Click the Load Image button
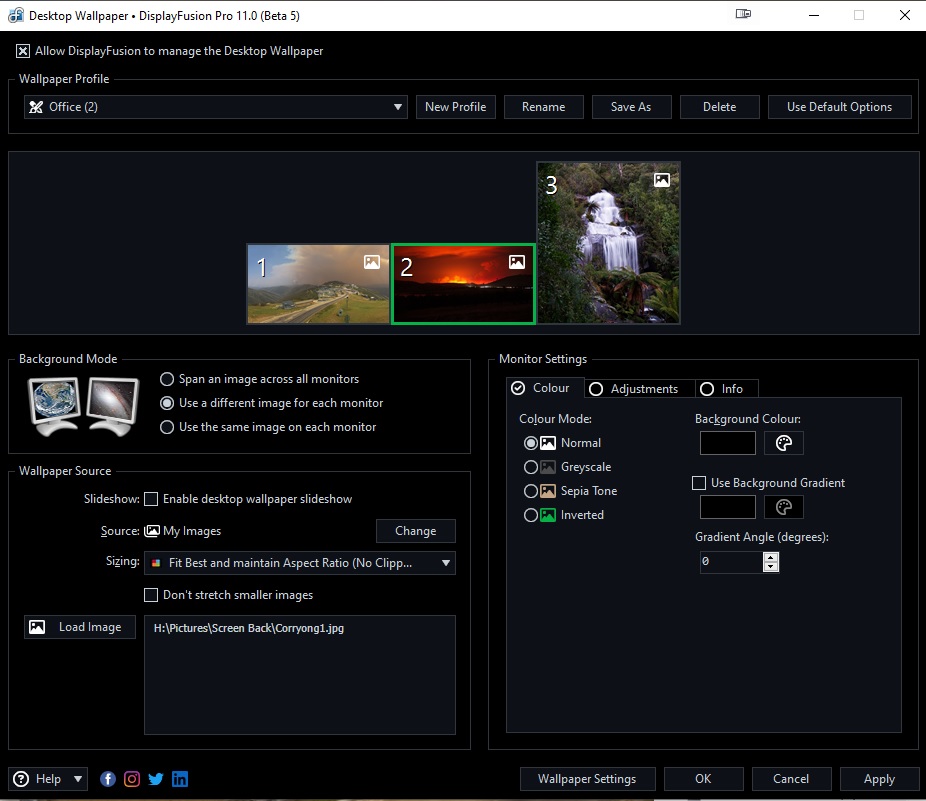Image resolution: width=926 pixels, height=801 pixels. pyautogui.click(x=80, y=627)
